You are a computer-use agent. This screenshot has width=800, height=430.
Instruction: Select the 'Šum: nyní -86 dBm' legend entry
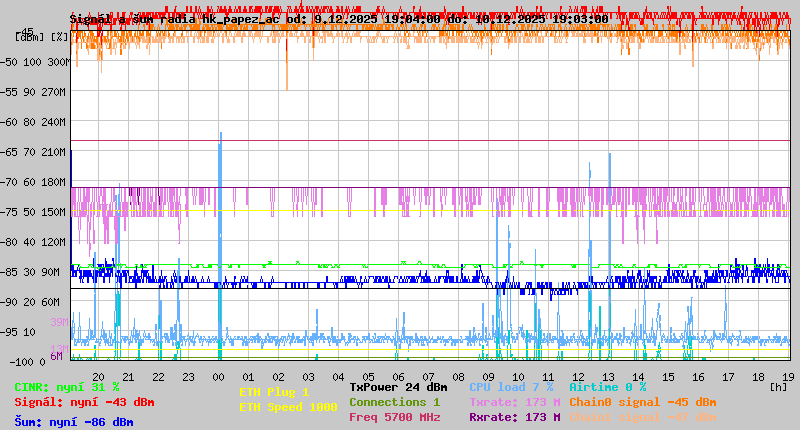point(74,422)
